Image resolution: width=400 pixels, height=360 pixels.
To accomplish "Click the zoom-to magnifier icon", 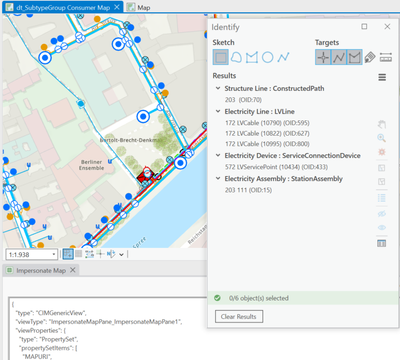I will point(381,138).
